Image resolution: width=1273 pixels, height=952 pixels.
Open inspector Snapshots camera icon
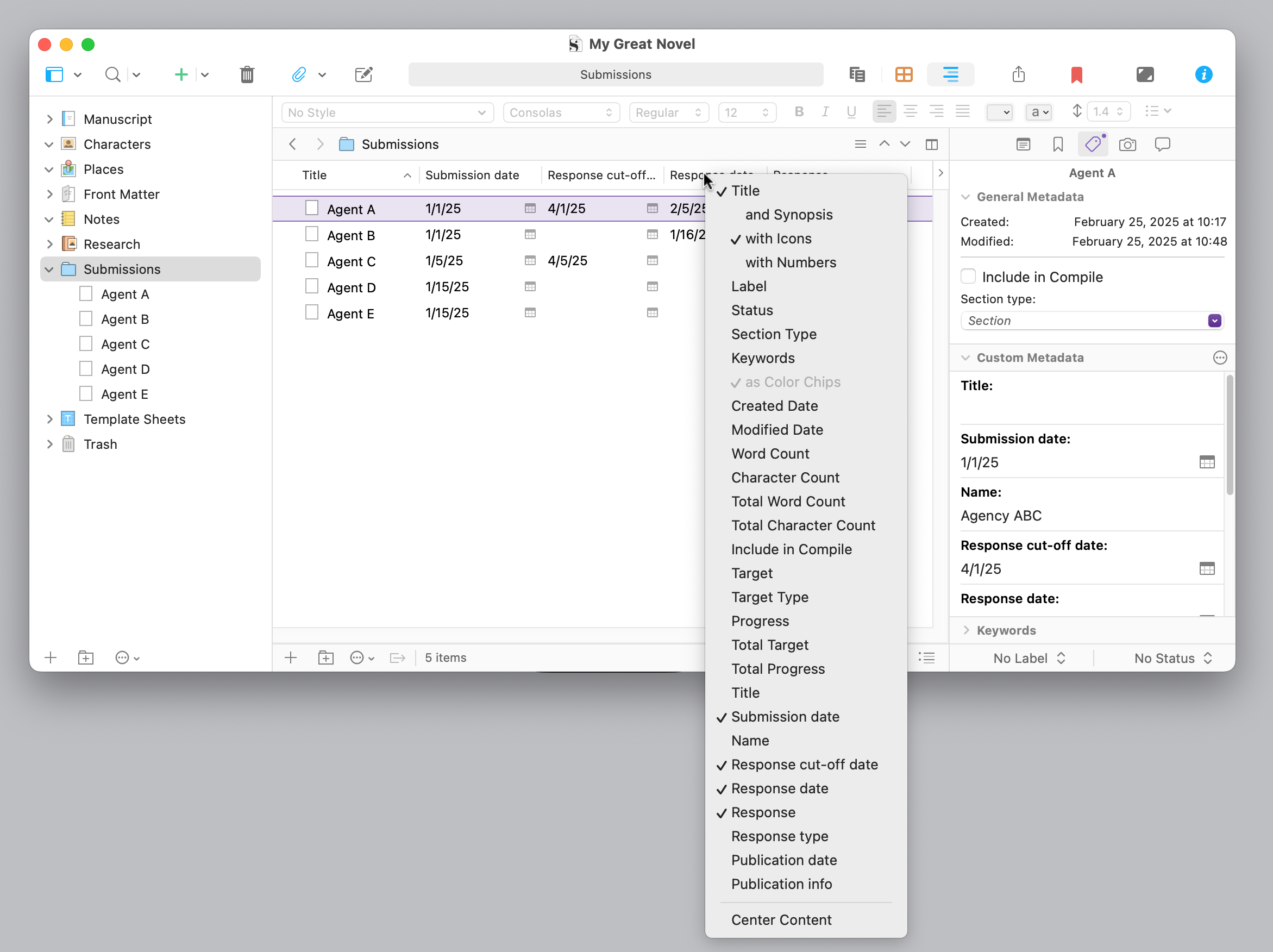click(1127, 145)
